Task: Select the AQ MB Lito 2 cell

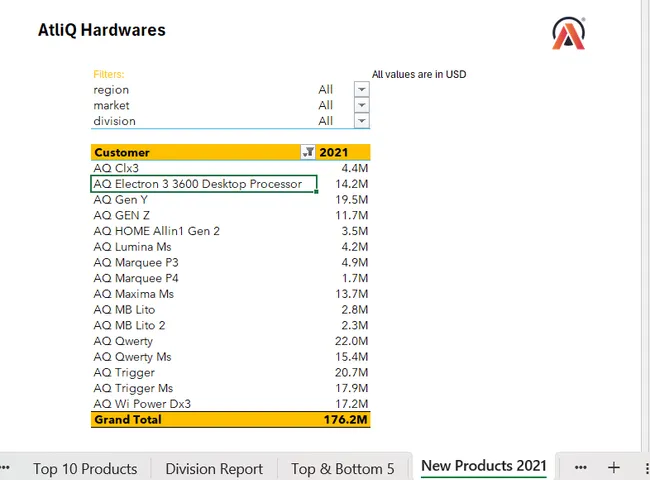Action: click(204, 326)
